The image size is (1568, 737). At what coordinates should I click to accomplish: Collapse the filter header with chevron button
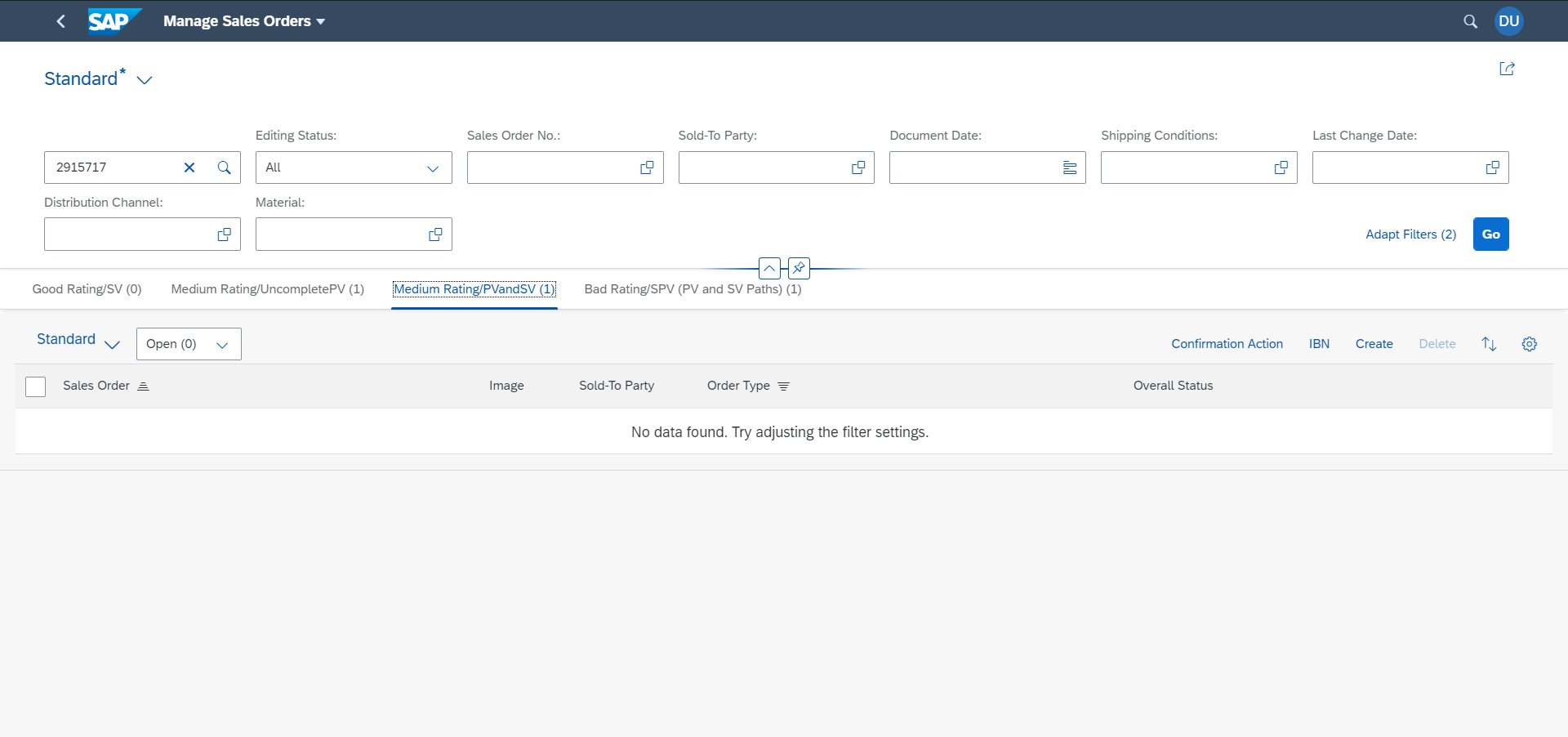769,268
